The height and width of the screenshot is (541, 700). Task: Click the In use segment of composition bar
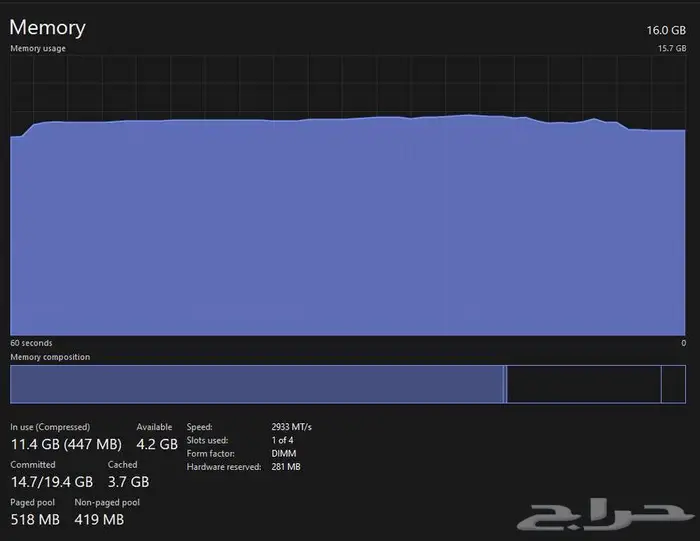(256, 384)
